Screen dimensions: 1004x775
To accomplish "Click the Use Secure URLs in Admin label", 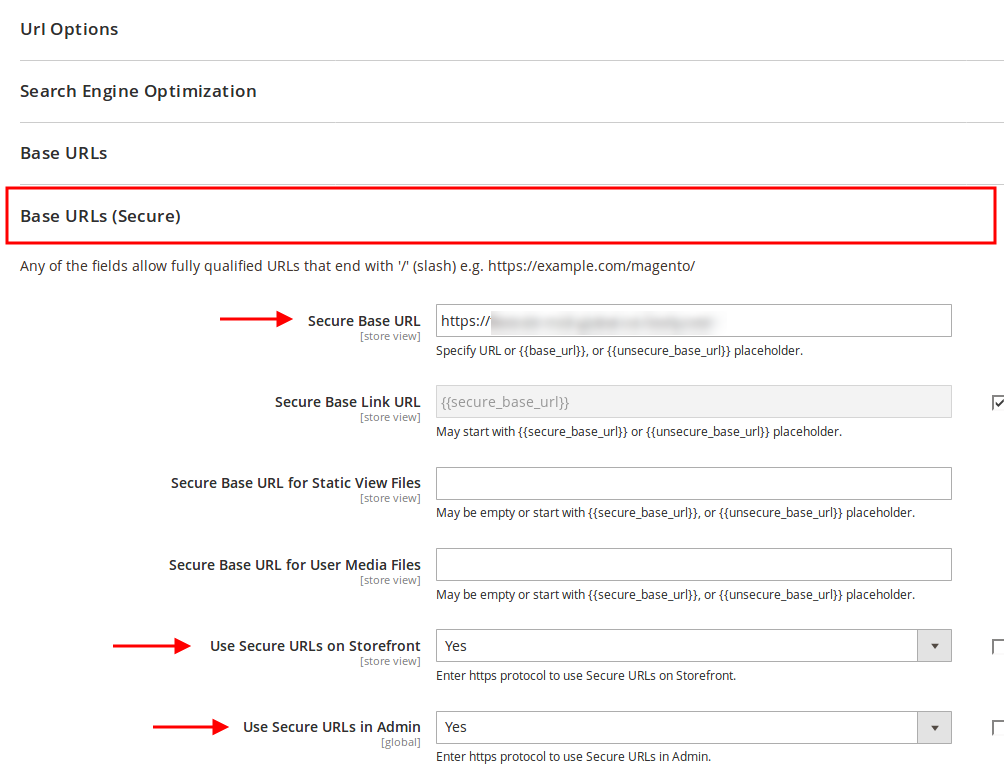I will (331, 727).
